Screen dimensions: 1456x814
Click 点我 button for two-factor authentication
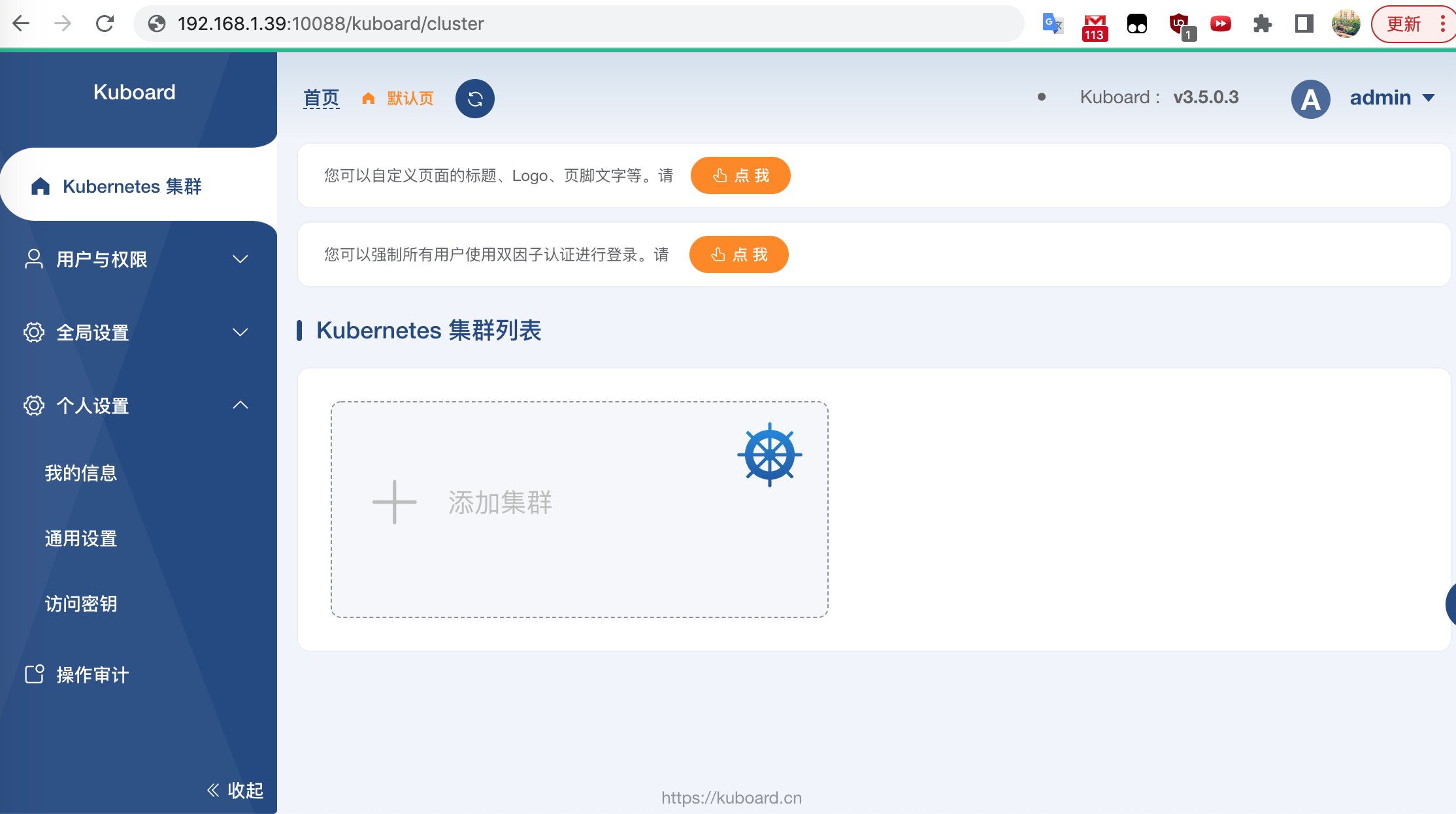point(739,255)
